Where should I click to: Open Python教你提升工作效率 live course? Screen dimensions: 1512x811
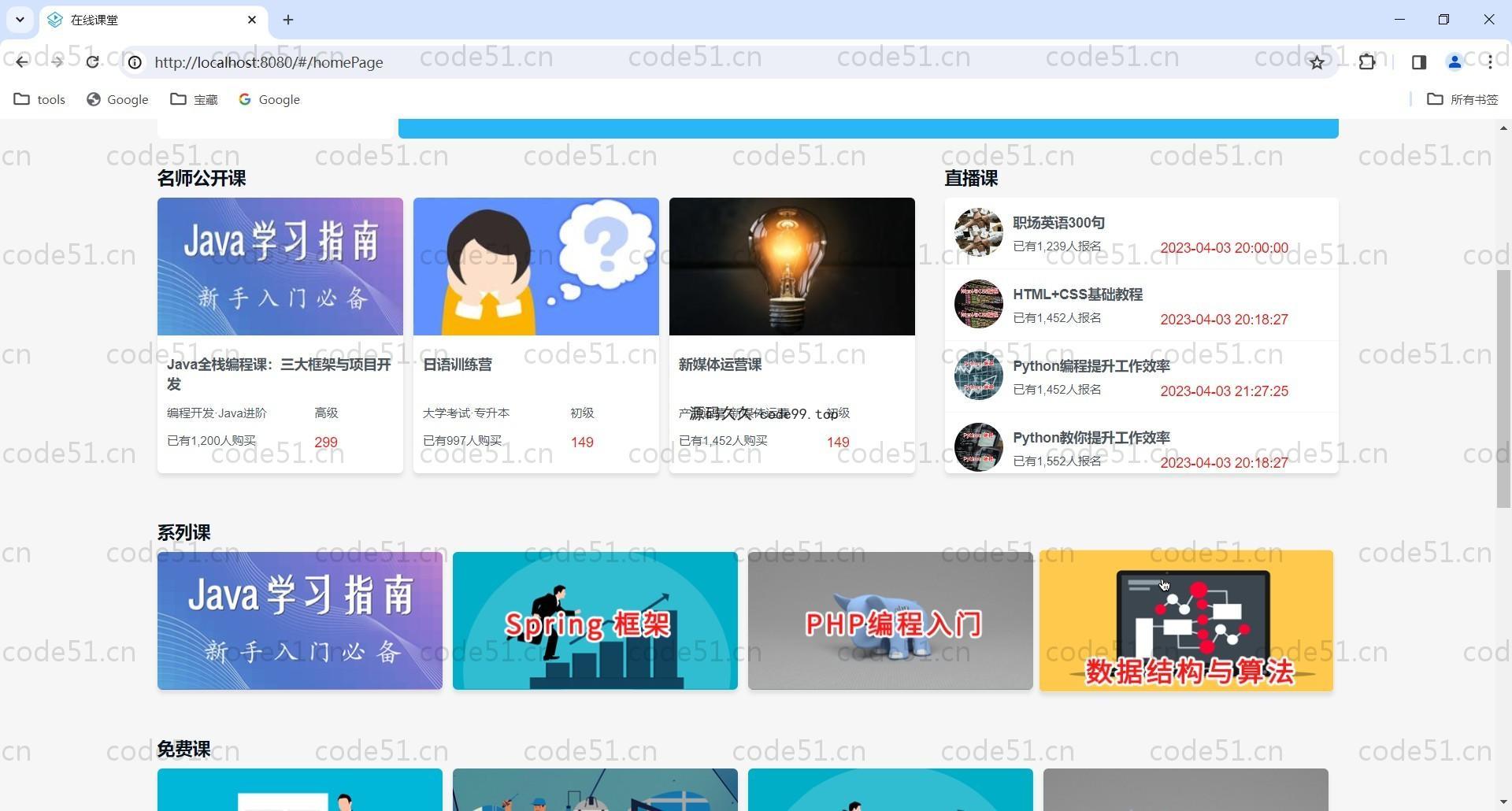coord(1091,438)
